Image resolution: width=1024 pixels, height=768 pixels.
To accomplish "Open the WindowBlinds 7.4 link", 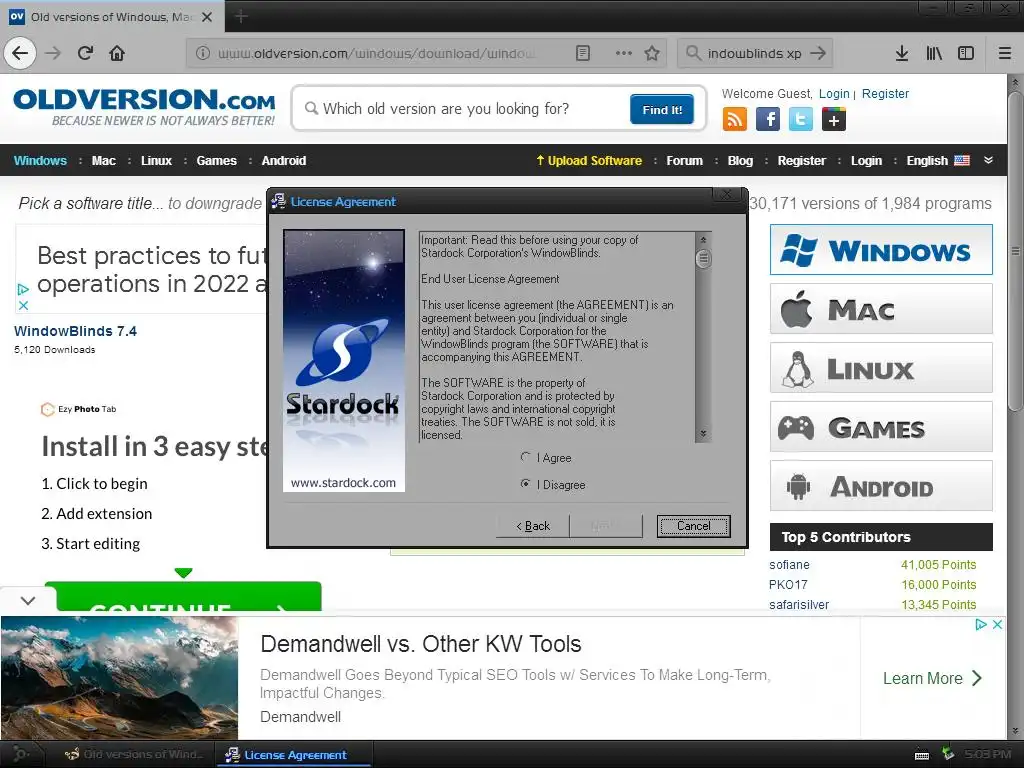I will coord(75,331).
